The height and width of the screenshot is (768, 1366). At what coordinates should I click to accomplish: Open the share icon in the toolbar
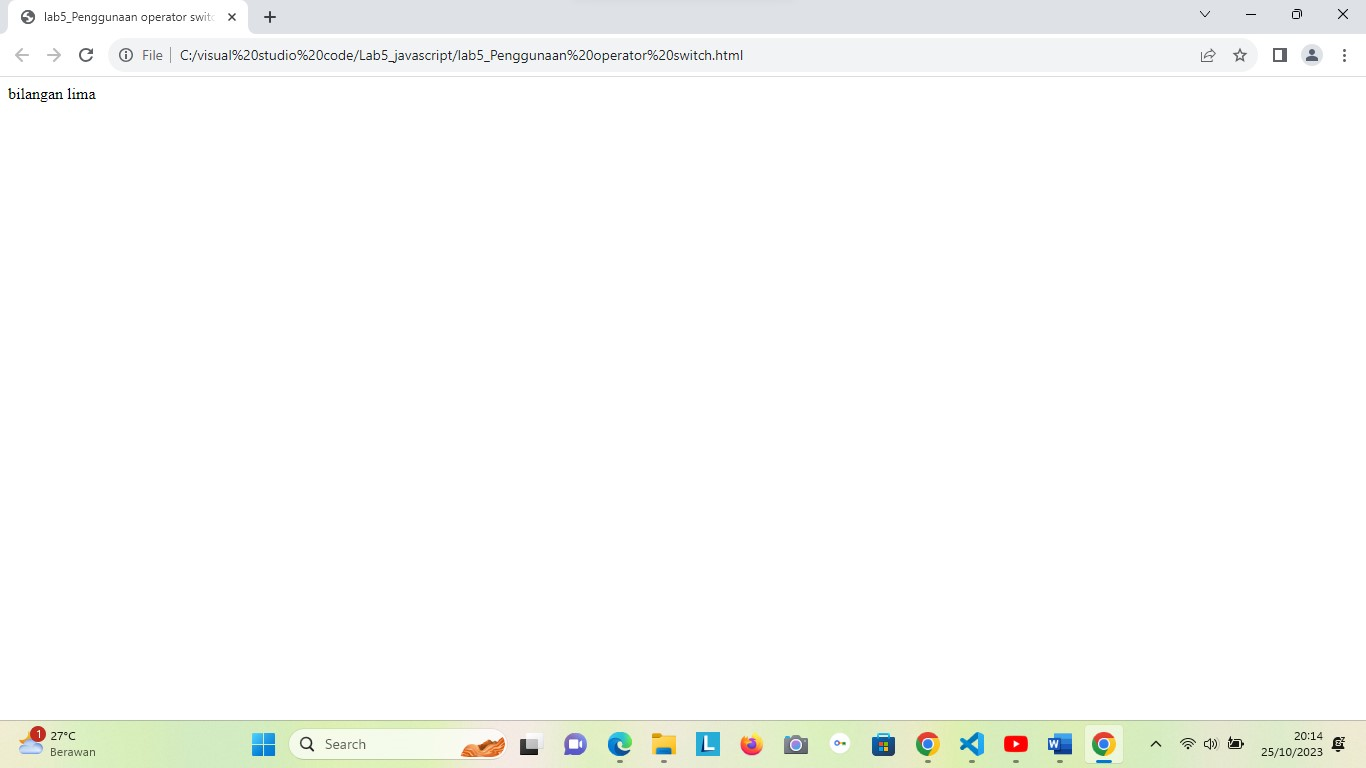(1208, 55)
